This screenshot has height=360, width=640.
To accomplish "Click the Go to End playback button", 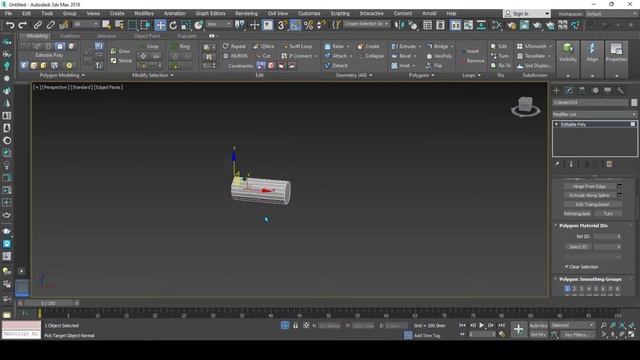I will 502,325.
